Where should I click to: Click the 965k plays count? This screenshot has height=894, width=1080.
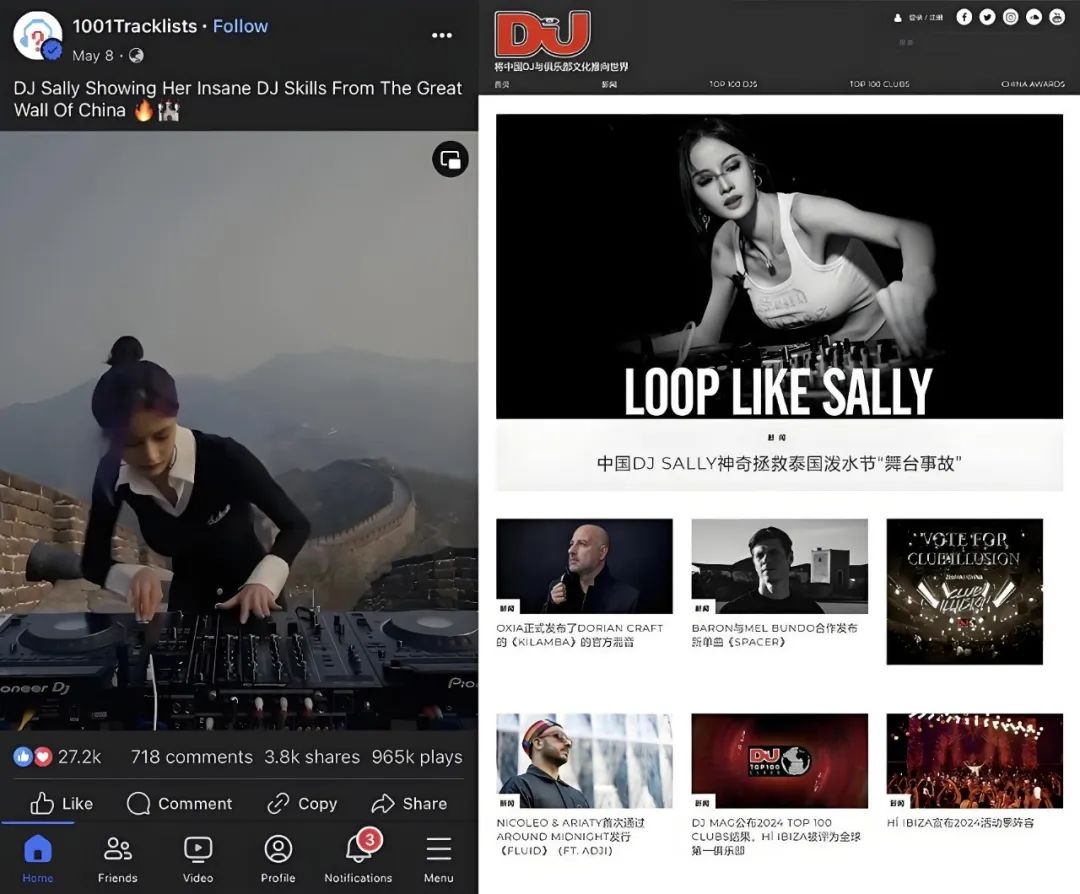(417, 757)
